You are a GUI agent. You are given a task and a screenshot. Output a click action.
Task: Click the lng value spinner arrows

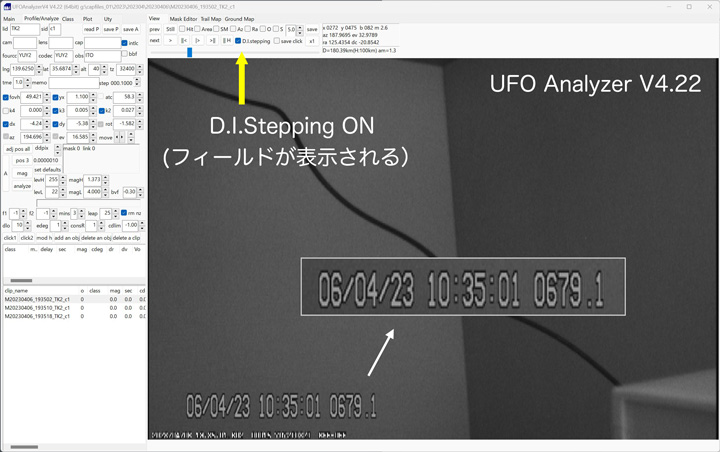pyautogui.click(x=39, y=69)
